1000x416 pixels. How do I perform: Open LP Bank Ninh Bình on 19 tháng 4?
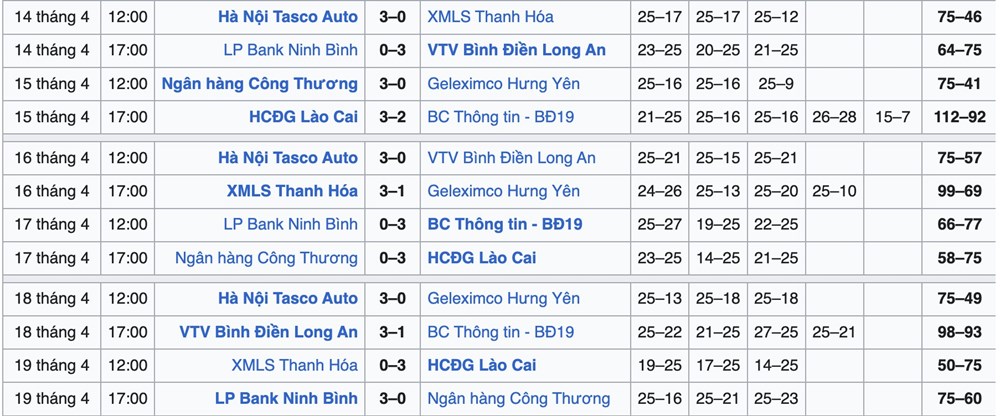[286, 399]
